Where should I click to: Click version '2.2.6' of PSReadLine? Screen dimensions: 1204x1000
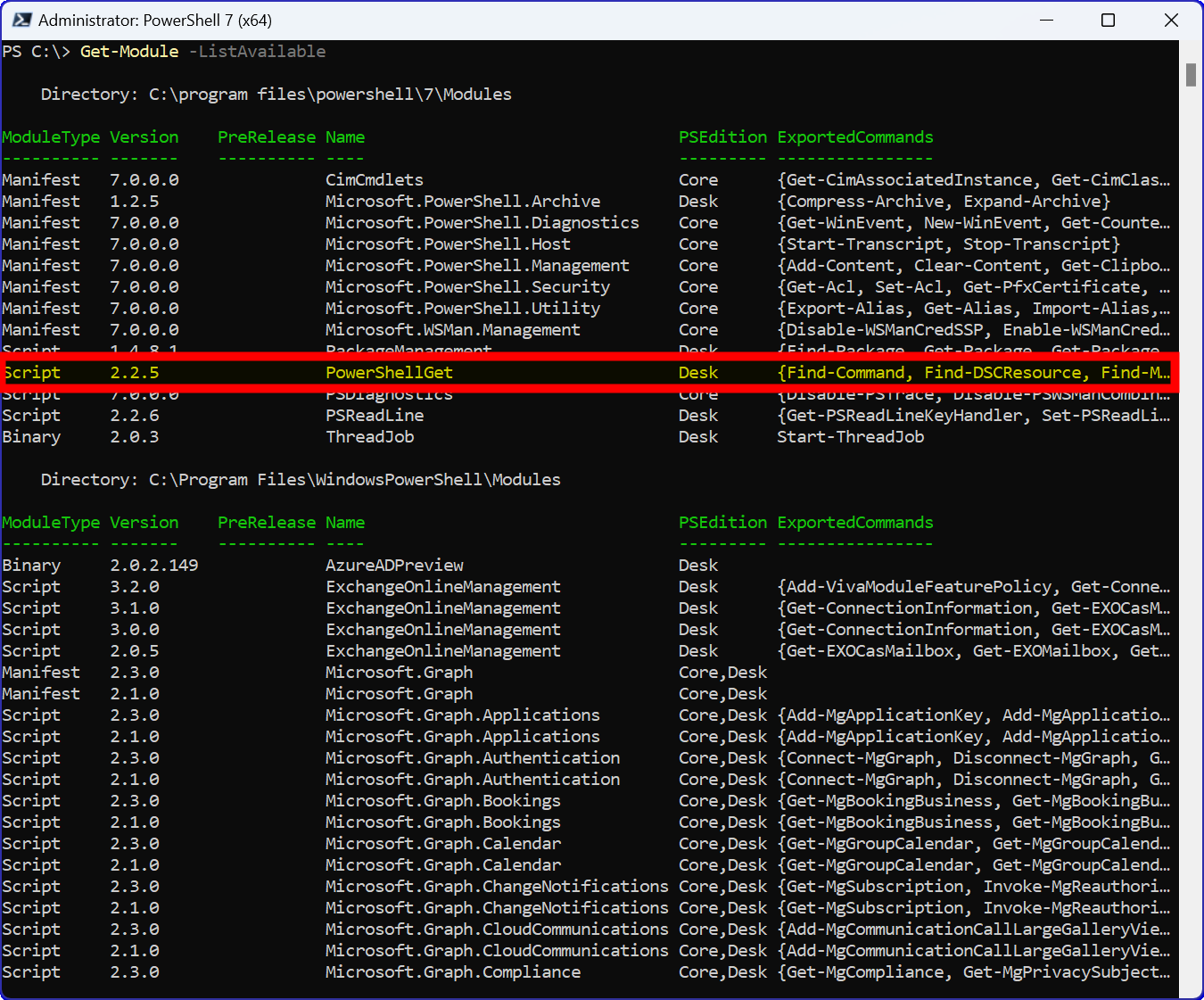pos(135,416)
